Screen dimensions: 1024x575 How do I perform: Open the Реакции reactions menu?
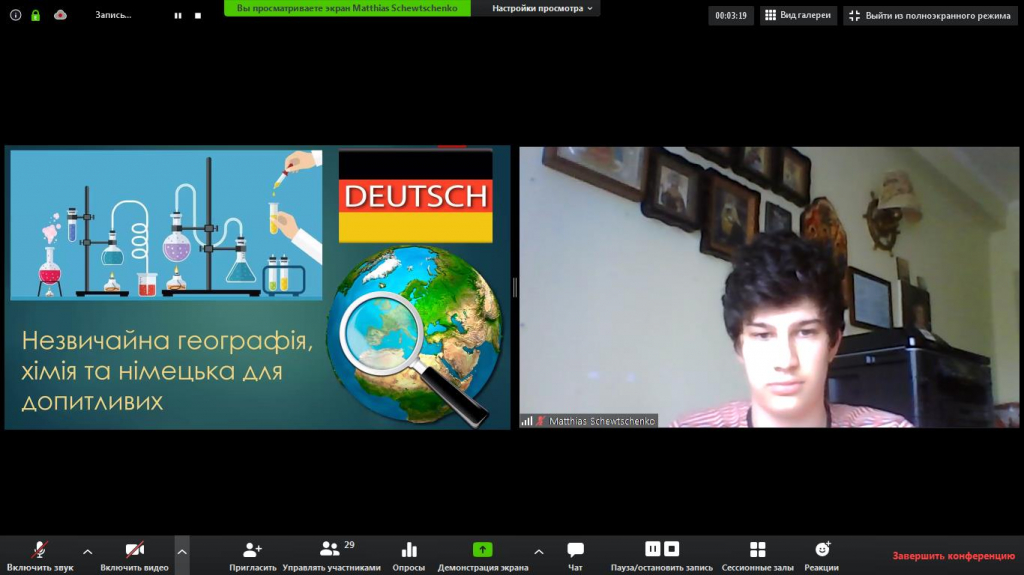822,556
